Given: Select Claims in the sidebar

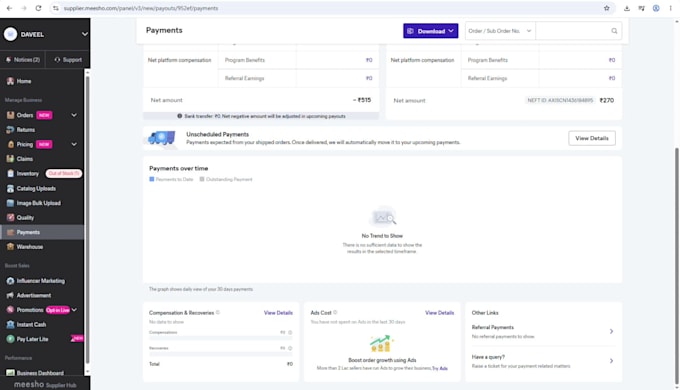Looking at the screenshot, I should pyautogui.click(x=25, y=159).
